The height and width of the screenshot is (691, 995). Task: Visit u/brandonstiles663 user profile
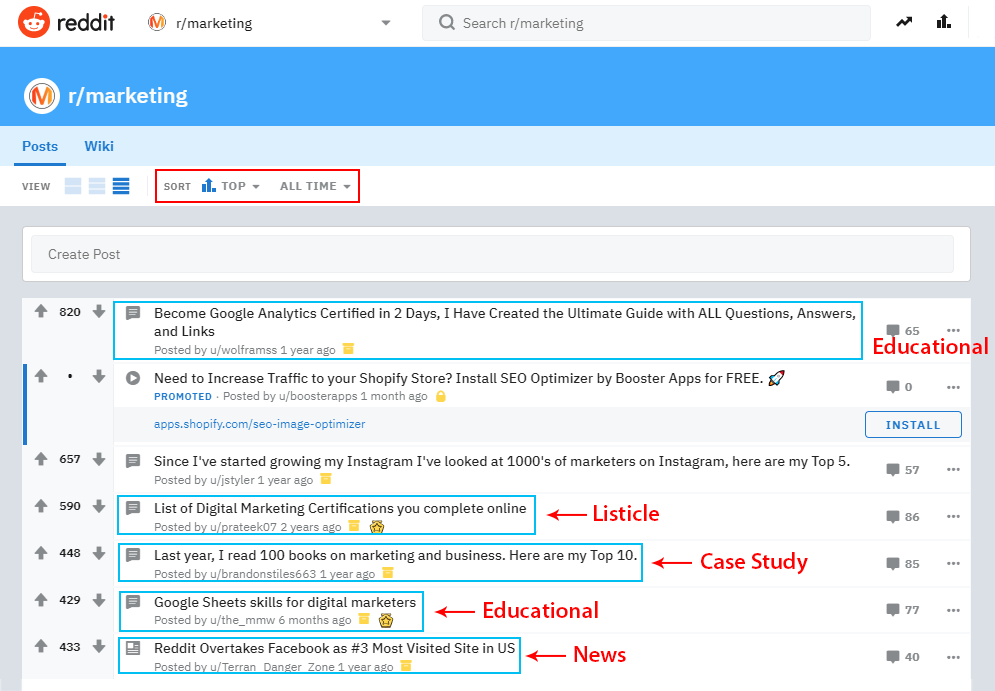[x=263, y=574]
